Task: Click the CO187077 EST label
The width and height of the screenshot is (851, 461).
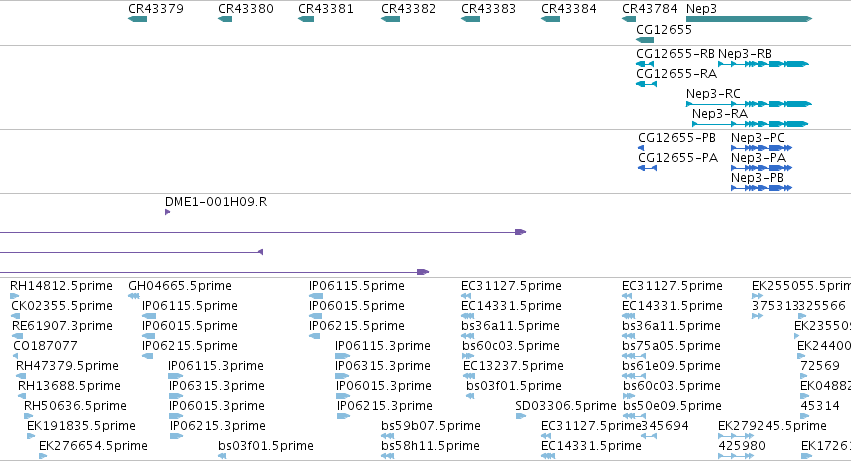Action: pos(46,346)
